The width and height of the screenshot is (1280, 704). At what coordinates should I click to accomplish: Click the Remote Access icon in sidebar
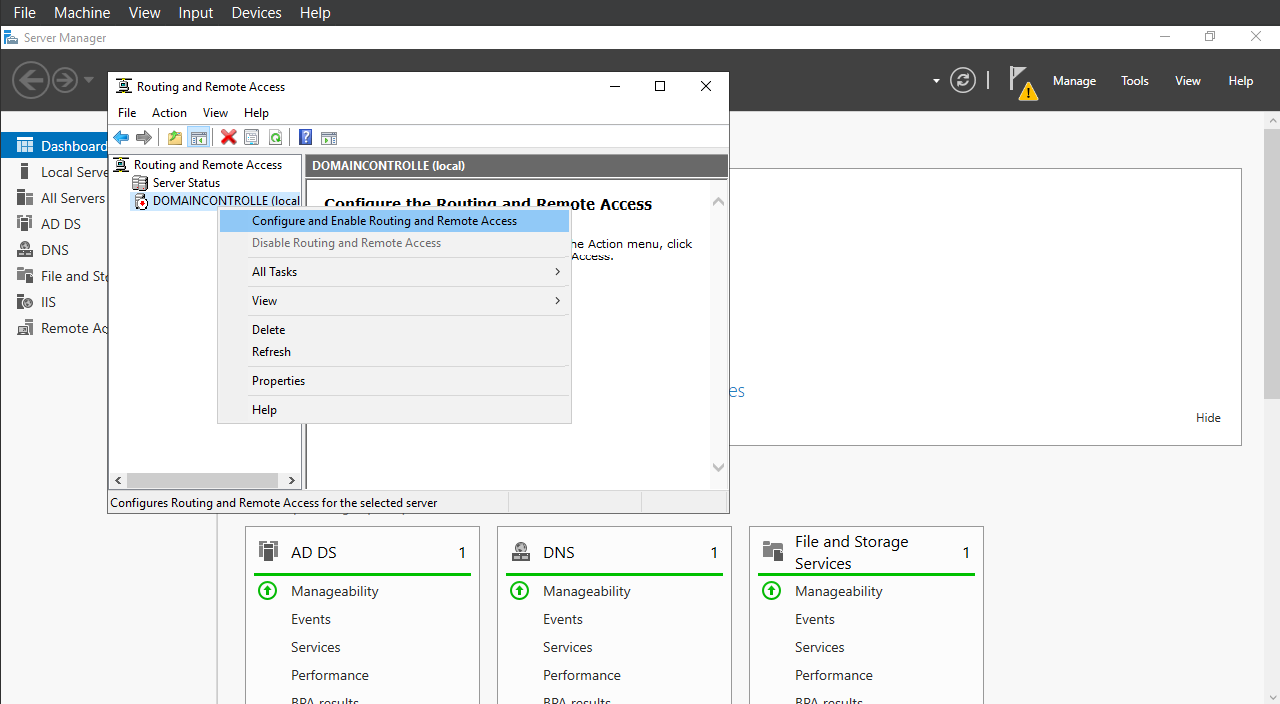(x=25, y=328)
